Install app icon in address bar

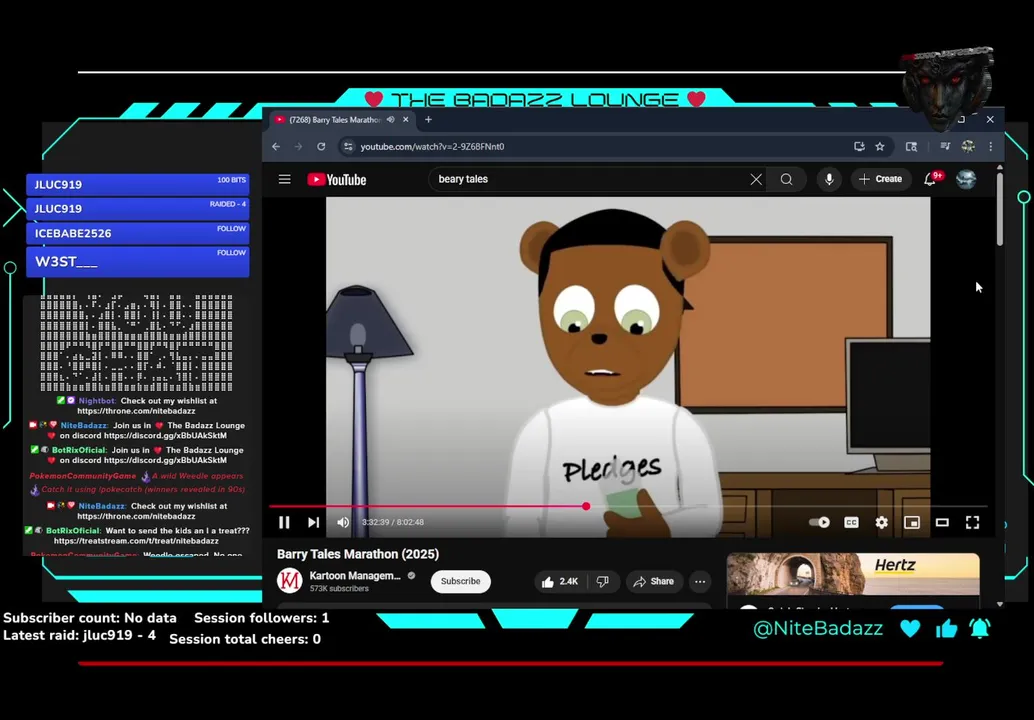click(859, 146)
